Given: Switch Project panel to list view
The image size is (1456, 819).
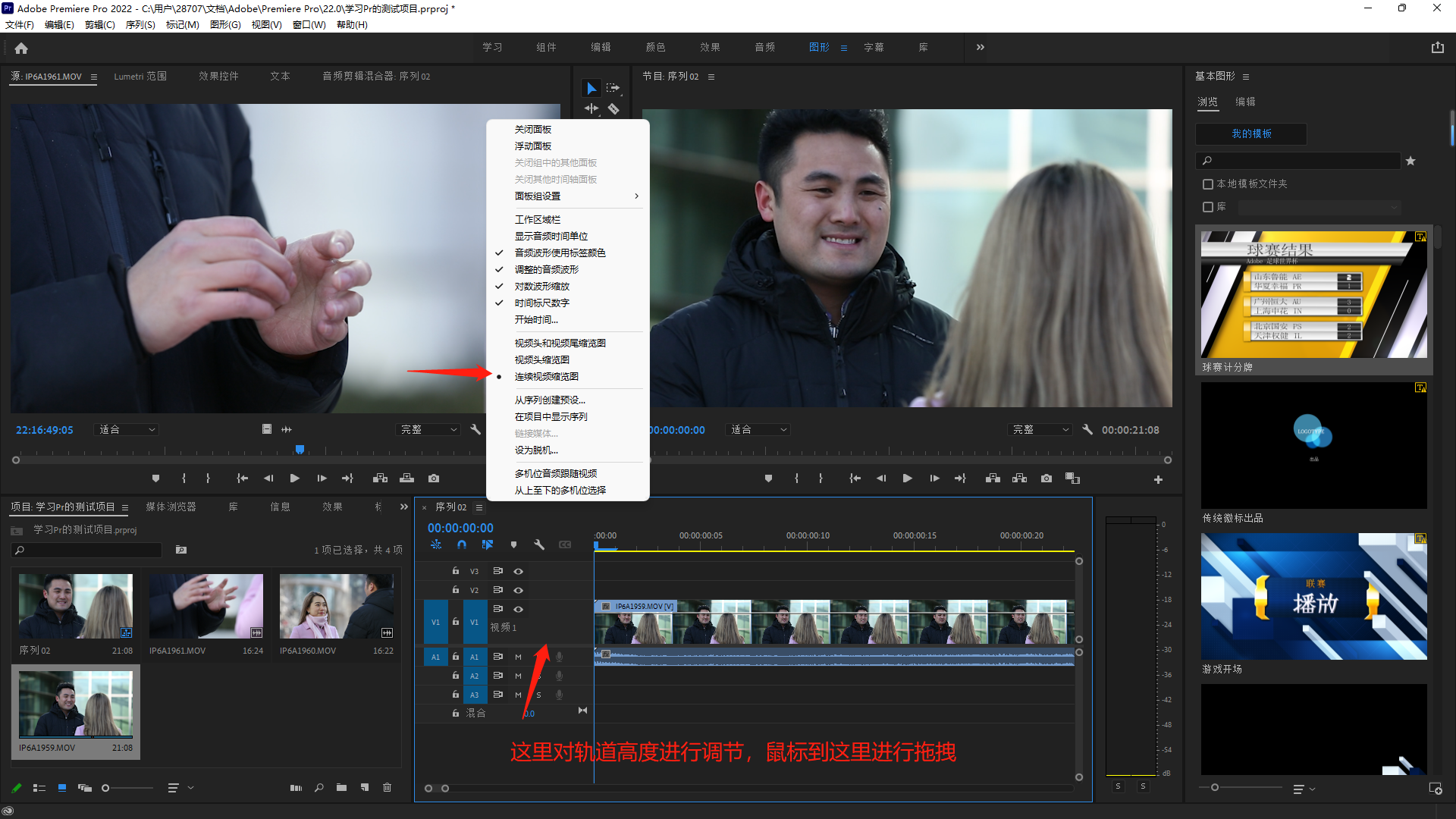Looking at the screenshot, I should (x=39, y=788).
